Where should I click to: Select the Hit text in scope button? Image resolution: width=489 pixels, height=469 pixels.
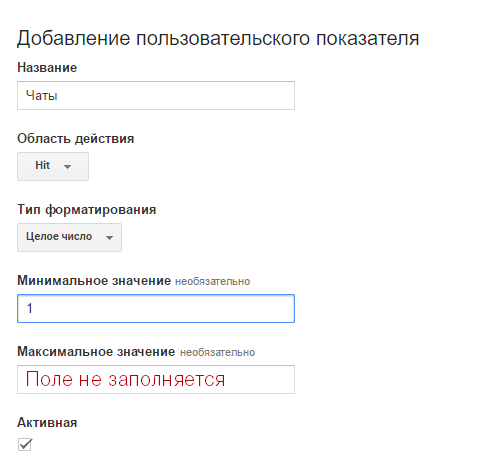coord(42,165)
